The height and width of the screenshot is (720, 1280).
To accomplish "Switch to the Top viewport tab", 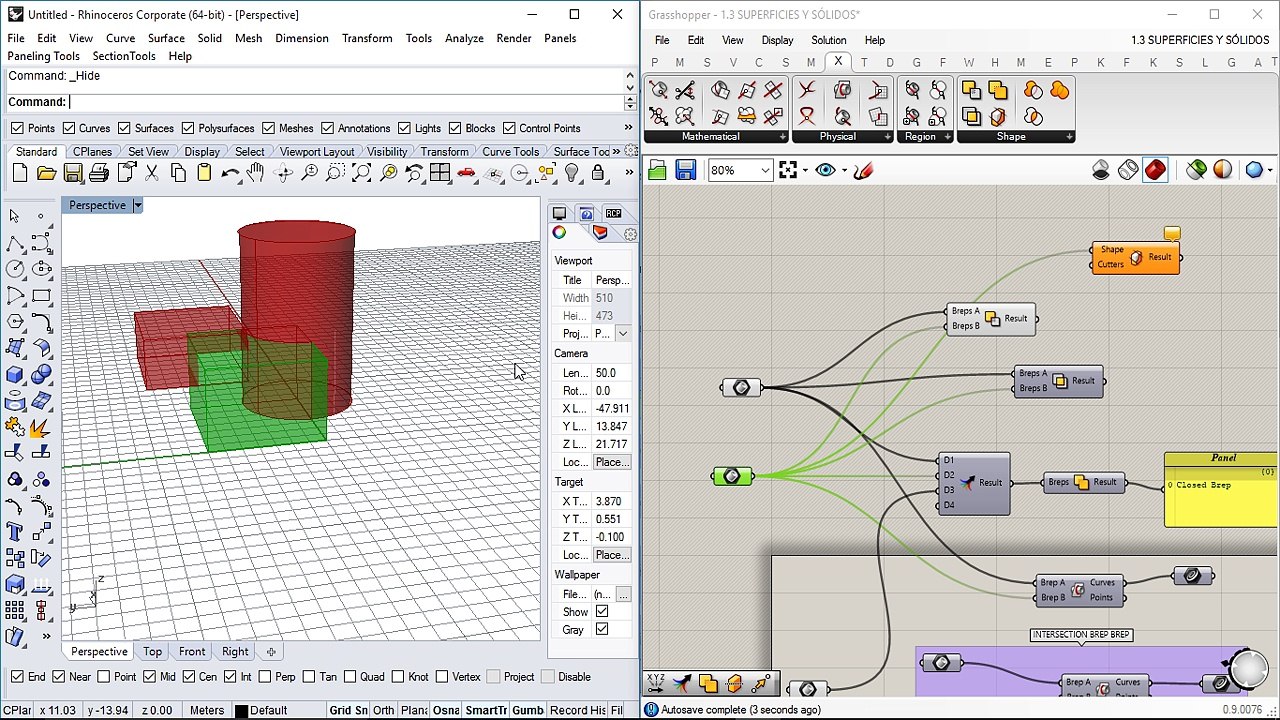I will click(x=152, y=652).
